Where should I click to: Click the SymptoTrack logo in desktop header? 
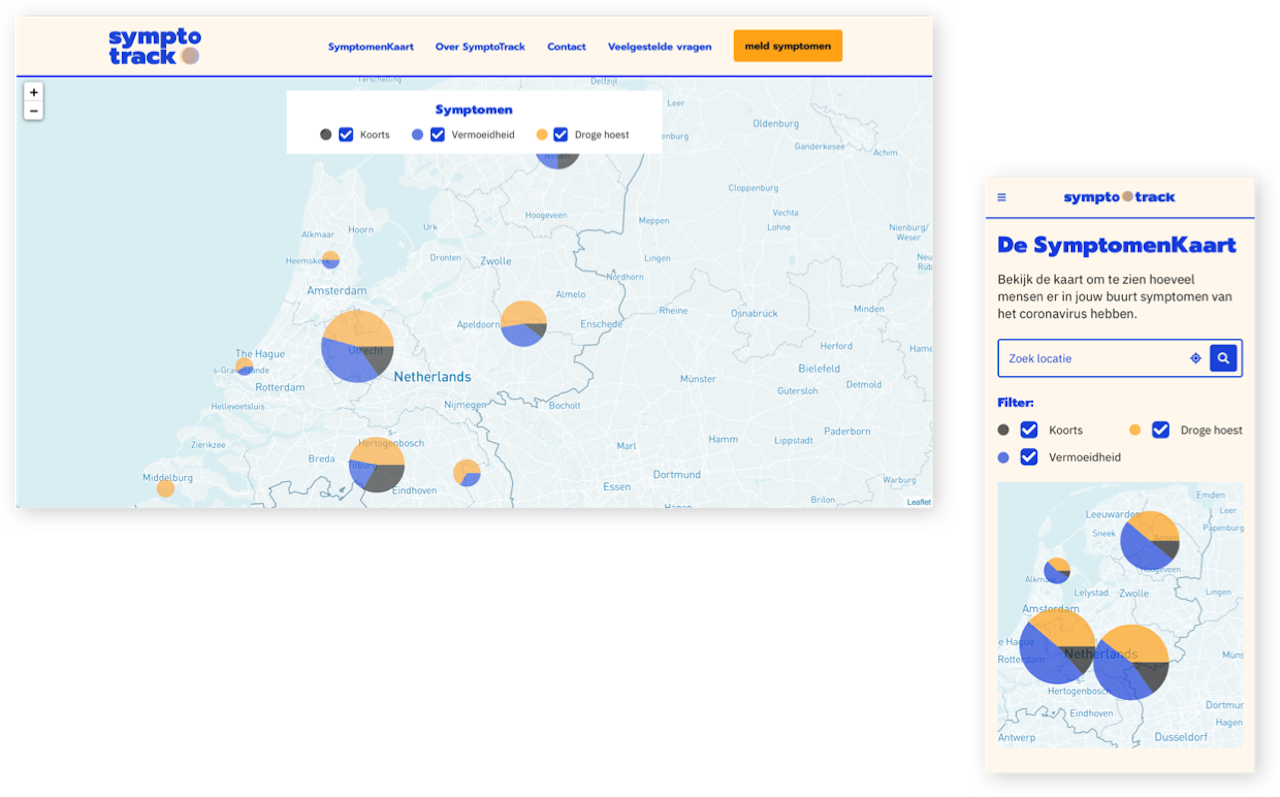[155, 47]
